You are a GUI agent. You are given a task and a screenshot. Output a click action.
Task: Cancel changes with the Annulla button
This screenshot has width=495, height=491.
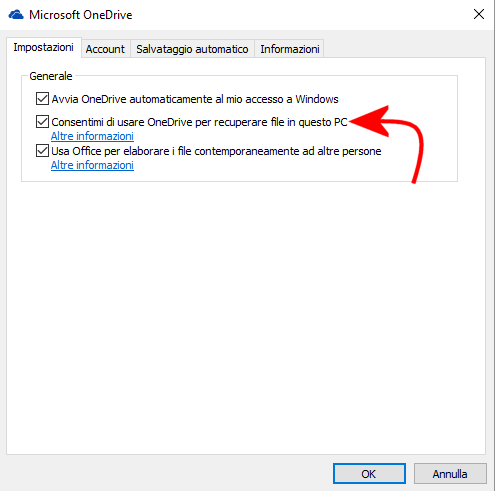point(450,473)
